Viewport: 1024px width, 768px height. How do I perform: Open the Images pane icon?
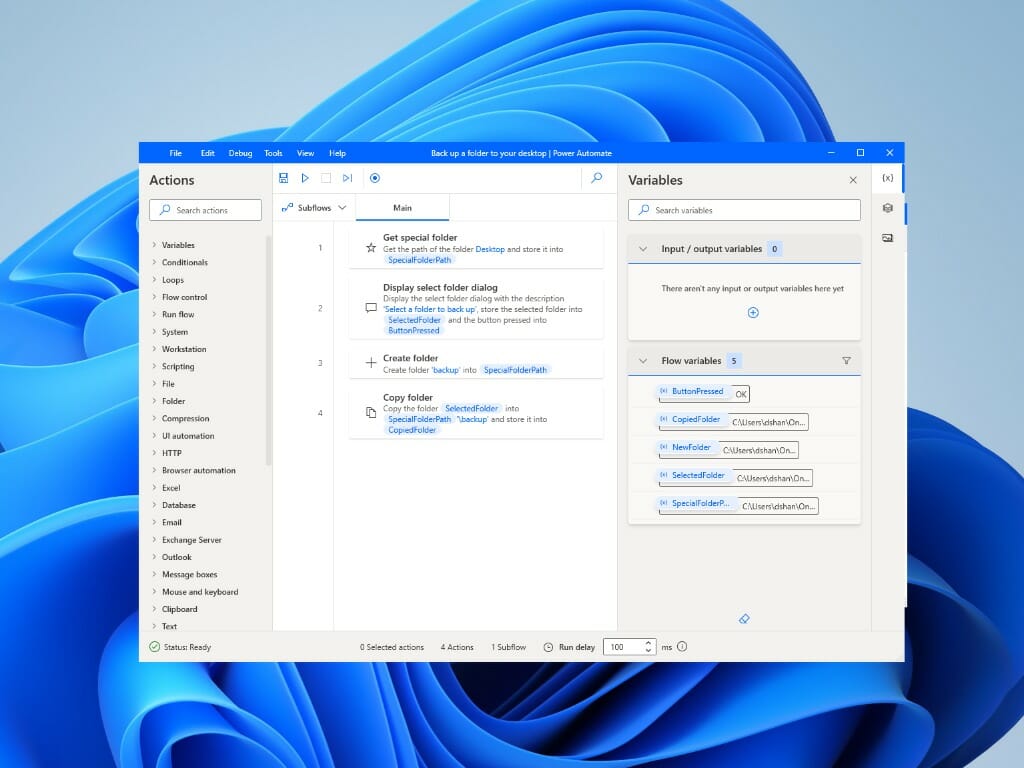coord(887,238)
